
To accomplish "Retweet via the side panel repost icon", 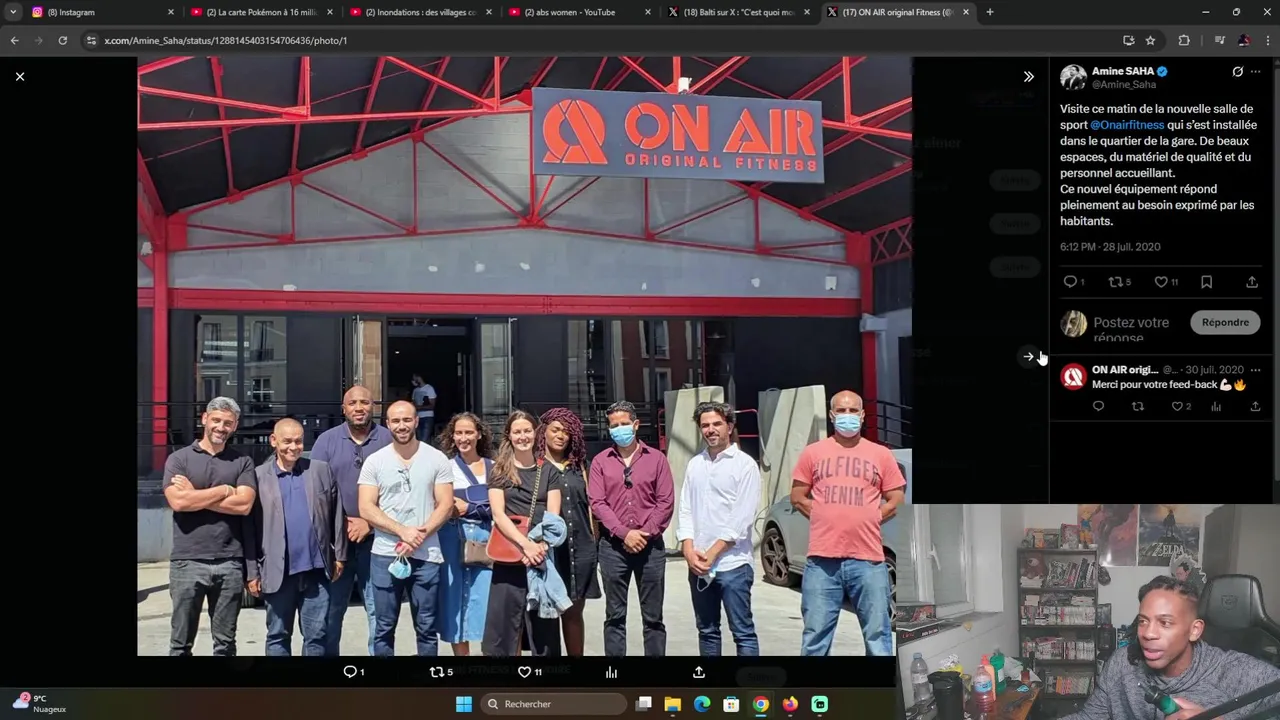I will (1117, 282).
